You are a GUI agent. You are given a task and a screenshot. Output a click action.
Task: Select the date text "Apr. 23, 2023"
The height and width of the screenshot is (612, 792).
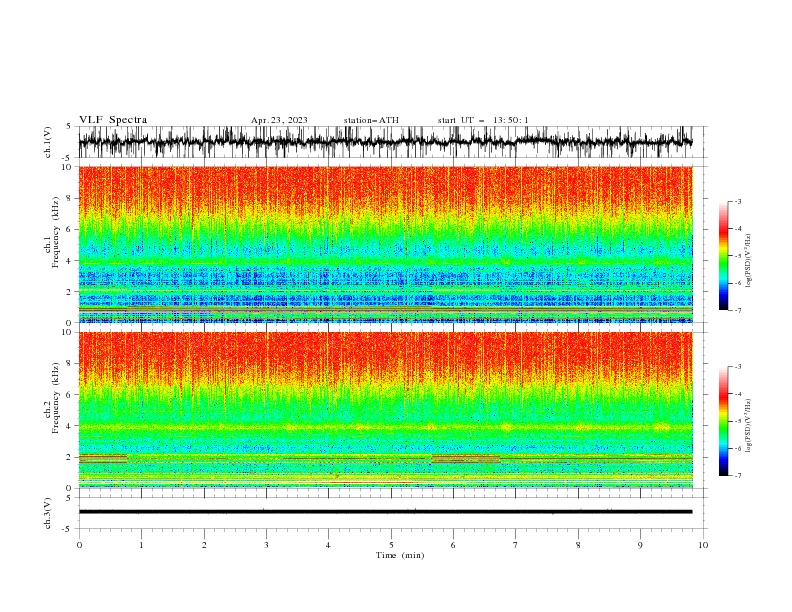tap(279, 120)
